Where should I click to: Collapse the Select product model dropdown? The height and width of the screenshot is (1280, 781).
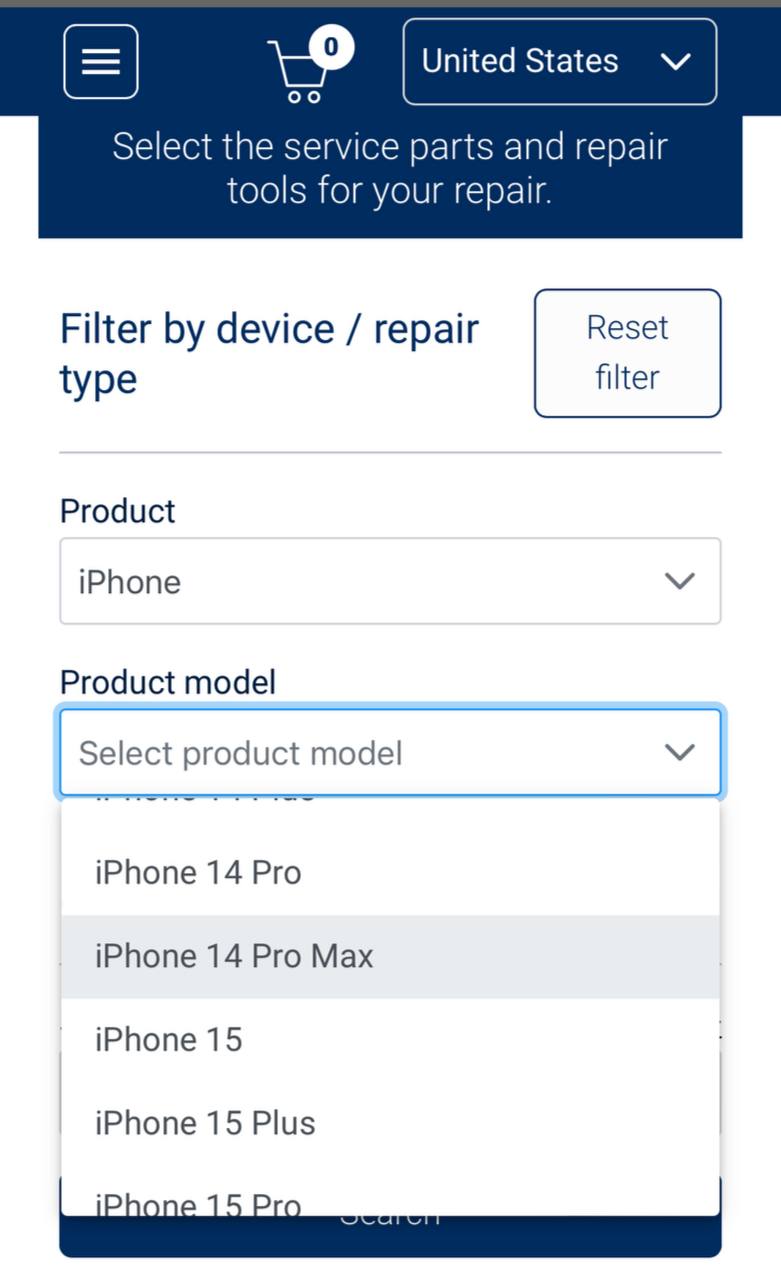[390, 753]
